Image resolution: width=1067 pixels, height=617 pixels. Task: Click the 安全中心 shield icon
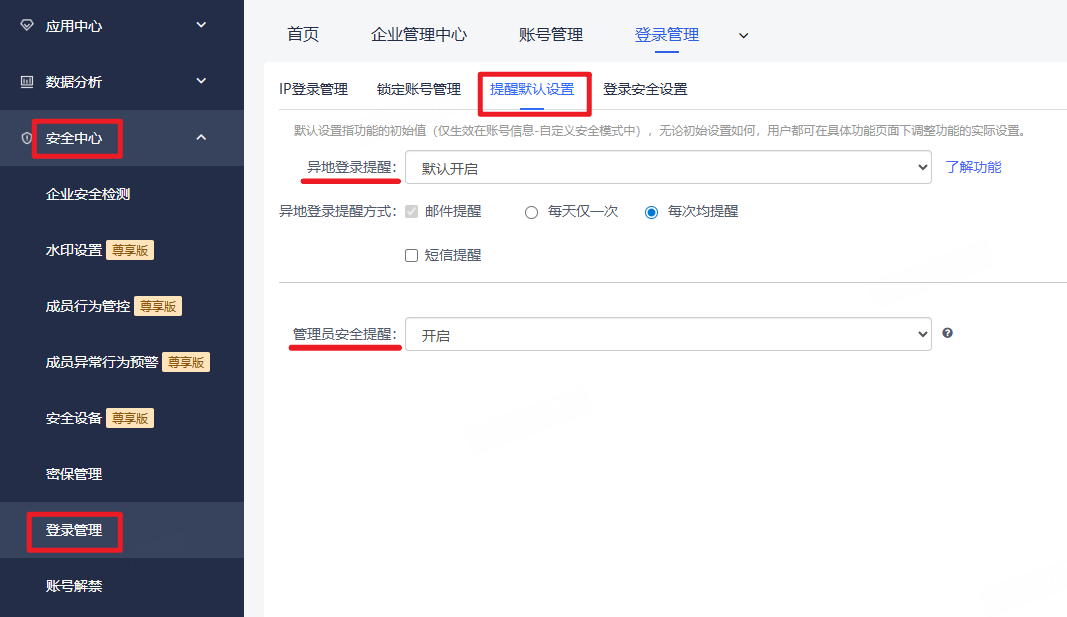(x=27, y=138)
